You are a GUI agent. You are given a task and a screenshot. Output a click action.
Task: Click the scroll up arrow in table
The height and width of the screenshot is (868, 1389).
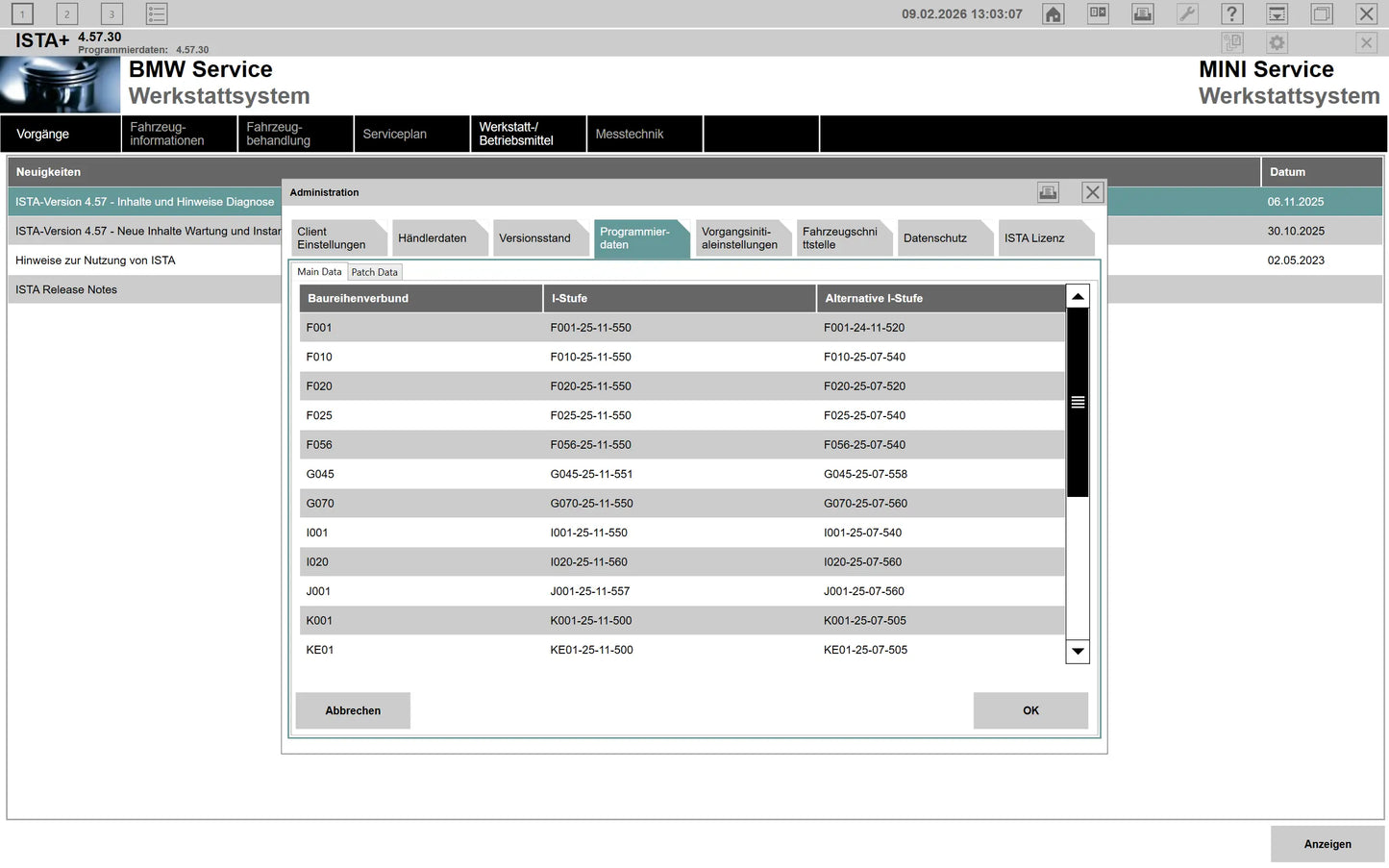coord(1078,297)
